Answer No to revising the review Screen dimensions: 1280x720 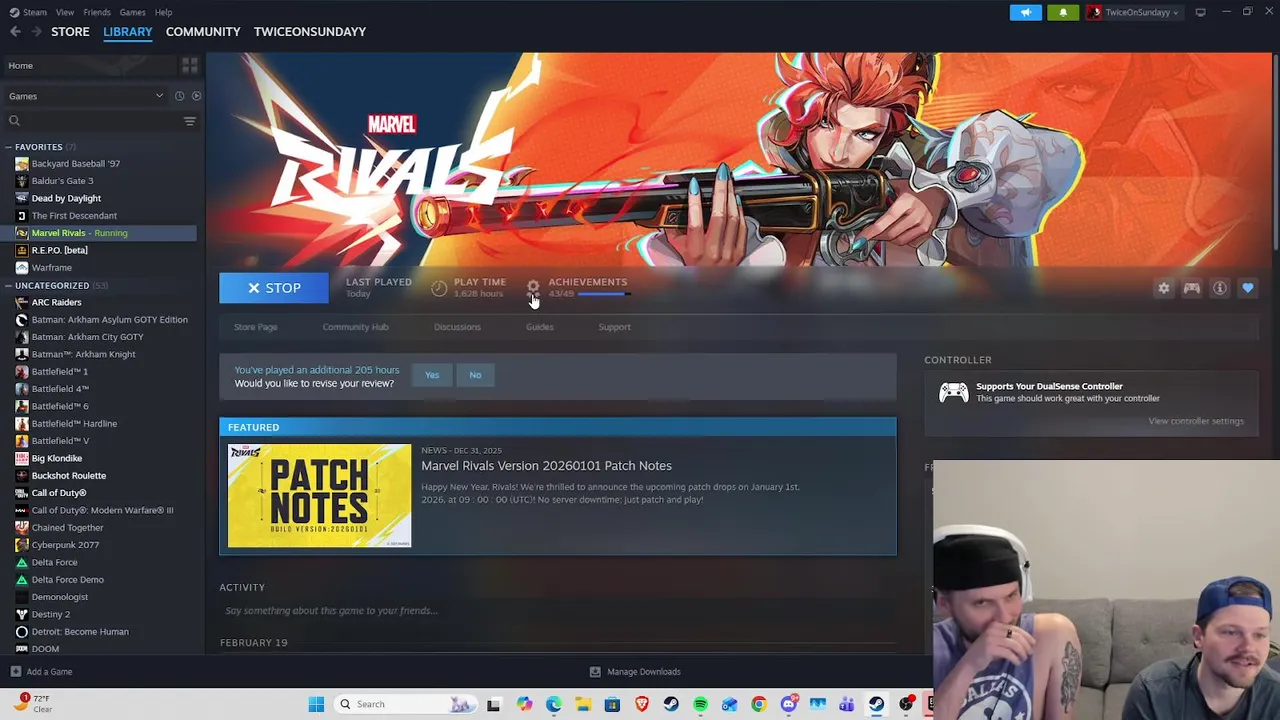pos(475,375)
